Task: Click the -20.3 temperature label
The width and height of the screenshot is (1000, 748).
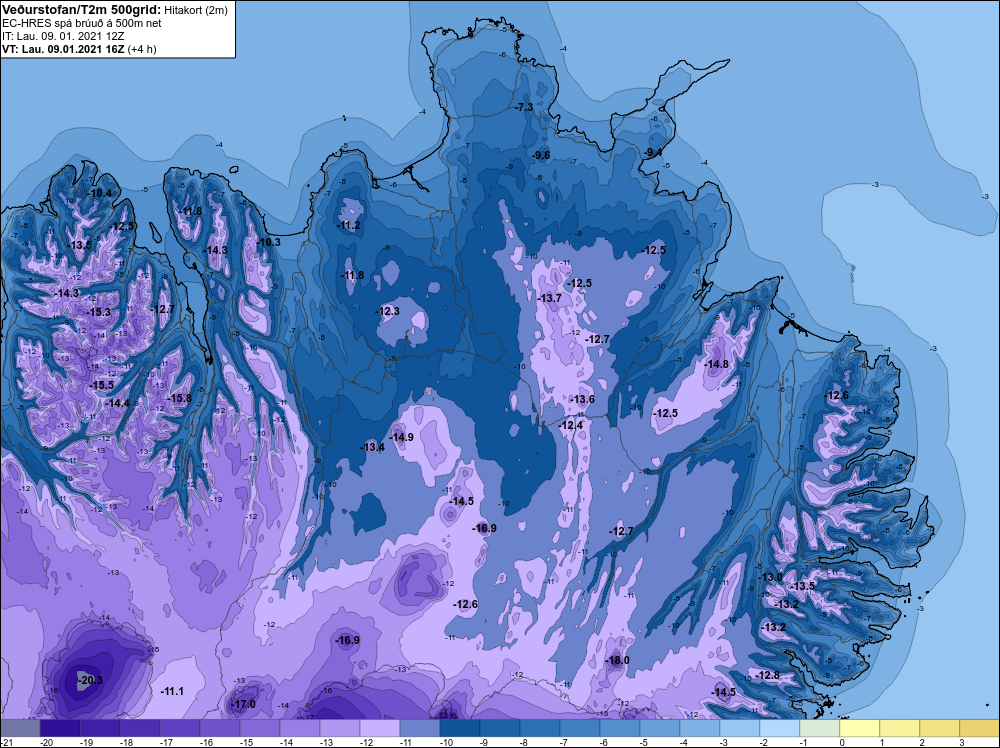Action: pos(90,680)
